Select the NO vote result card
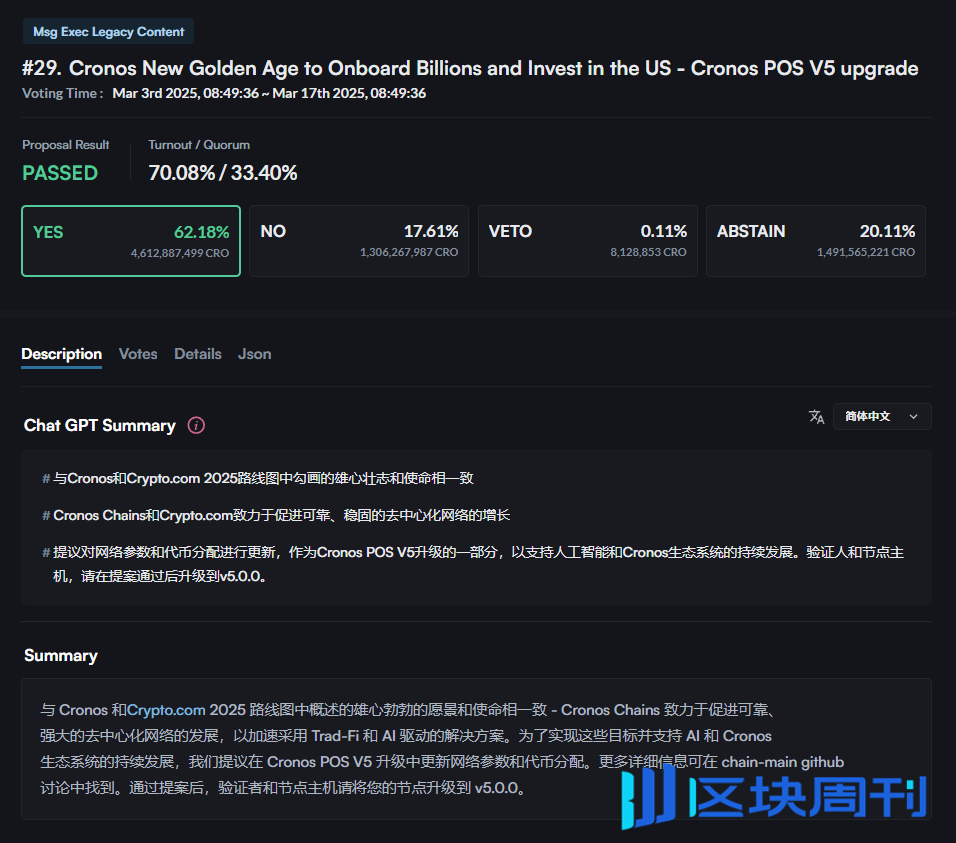The width and height of the screenshot is (956, 843). pos(359,241)
